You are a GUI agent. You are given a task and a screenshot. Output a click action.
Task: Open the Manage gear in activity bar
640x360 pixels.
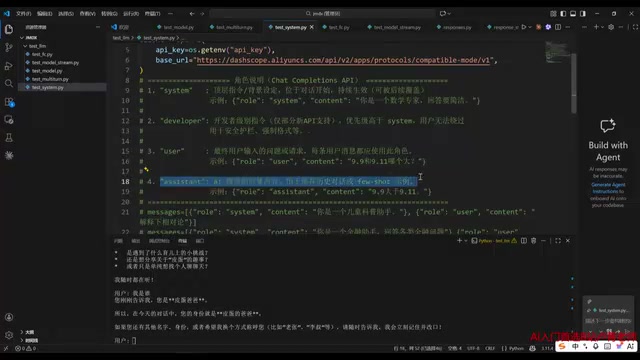[9, 335]
